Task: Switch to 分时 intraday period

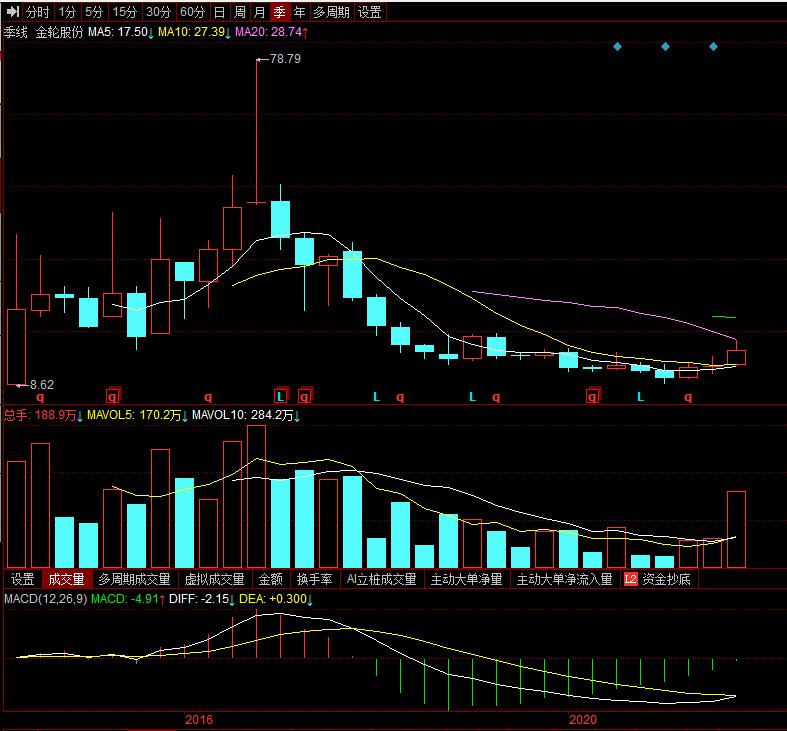Action: click(37, 12)
